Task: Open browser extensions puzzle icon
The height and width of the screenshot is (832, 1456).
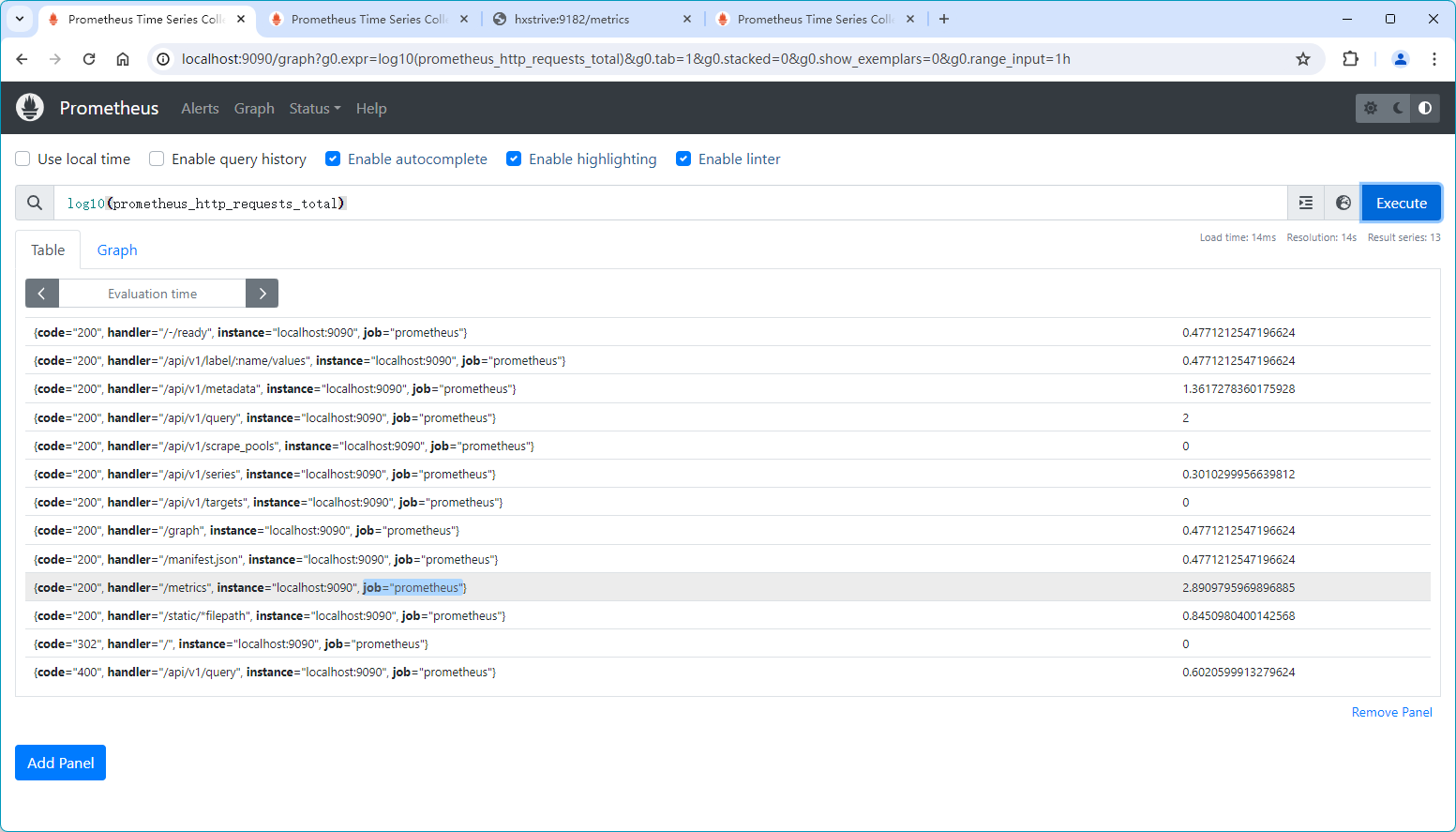Action: click(x=1350, y=59)
